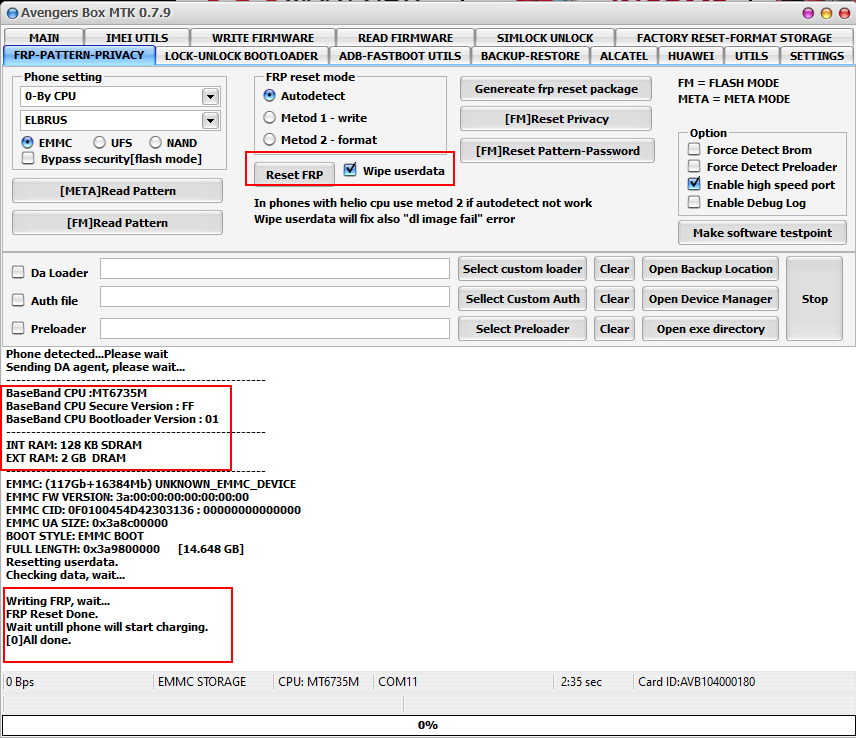Open the MAIN tab
The width and height of the screenshot is (856, 738).
coord(44,38)
